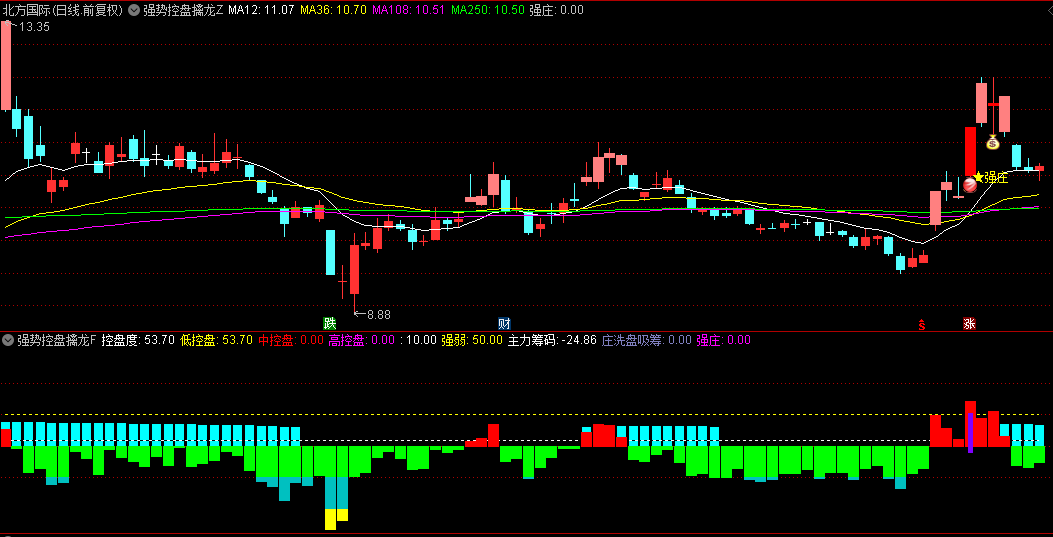This screenshot has width=1053, height=537.
Task: Click the blue 财 info marker
Action: tap(504, 324)
